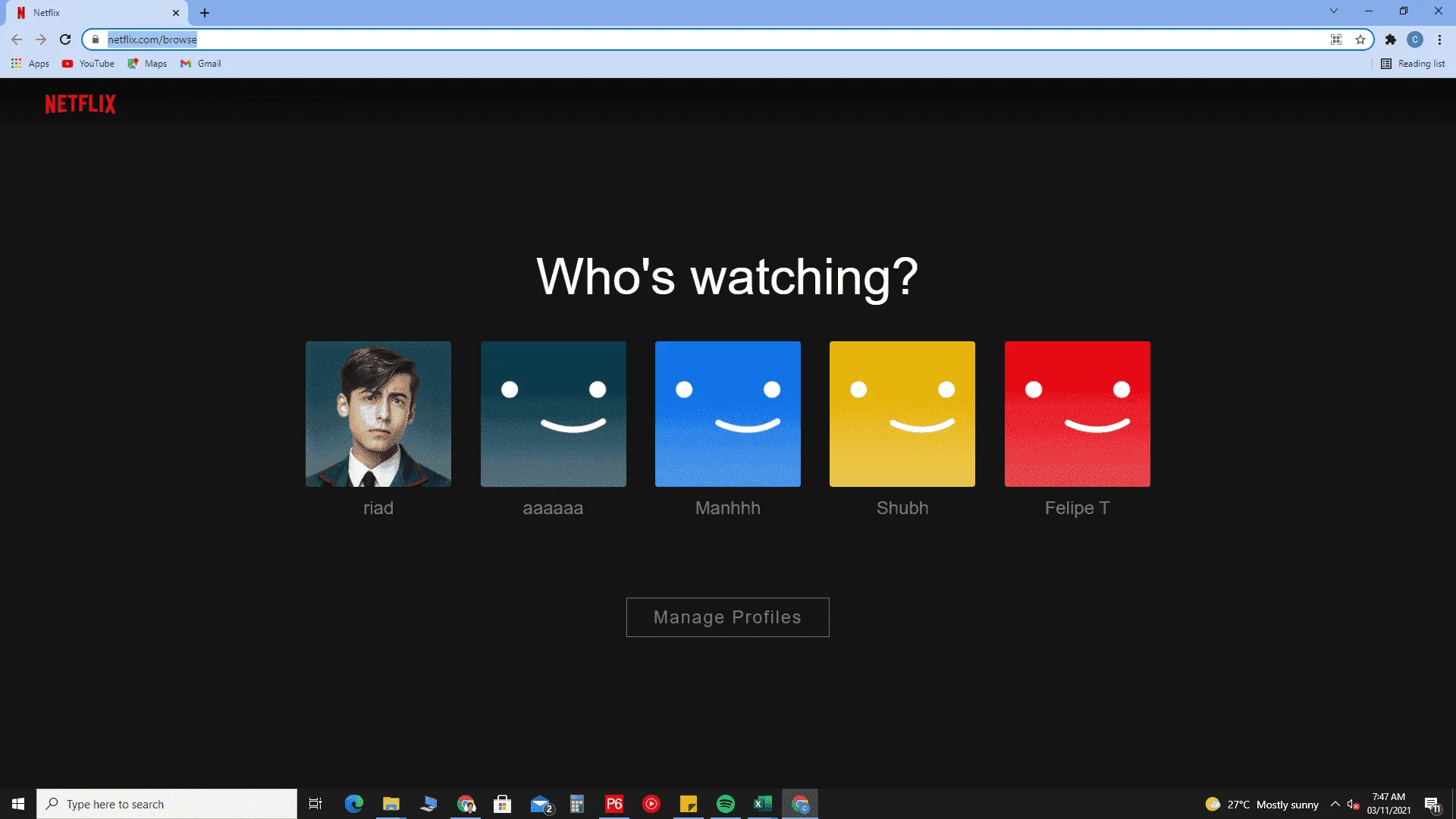This screenshot has width=1456, height=819.
Task: Show hidden system tray icons
Action: coord(1335,804)
